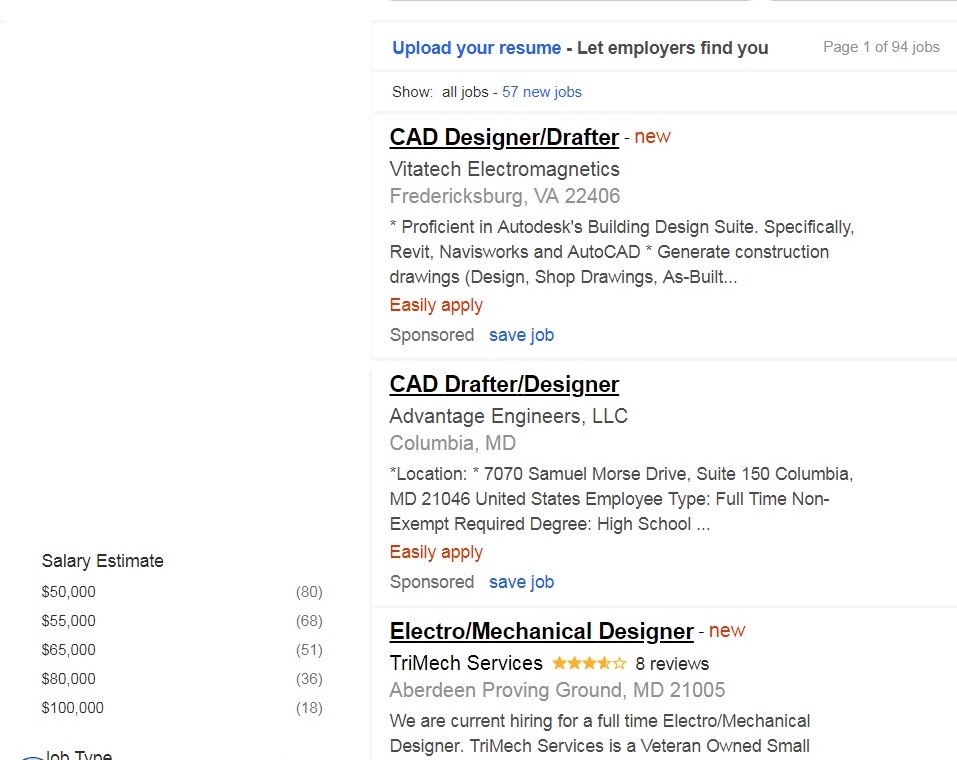Open the TriMech Services company name
The image size is (957, 760).
[x=466, y=663]
